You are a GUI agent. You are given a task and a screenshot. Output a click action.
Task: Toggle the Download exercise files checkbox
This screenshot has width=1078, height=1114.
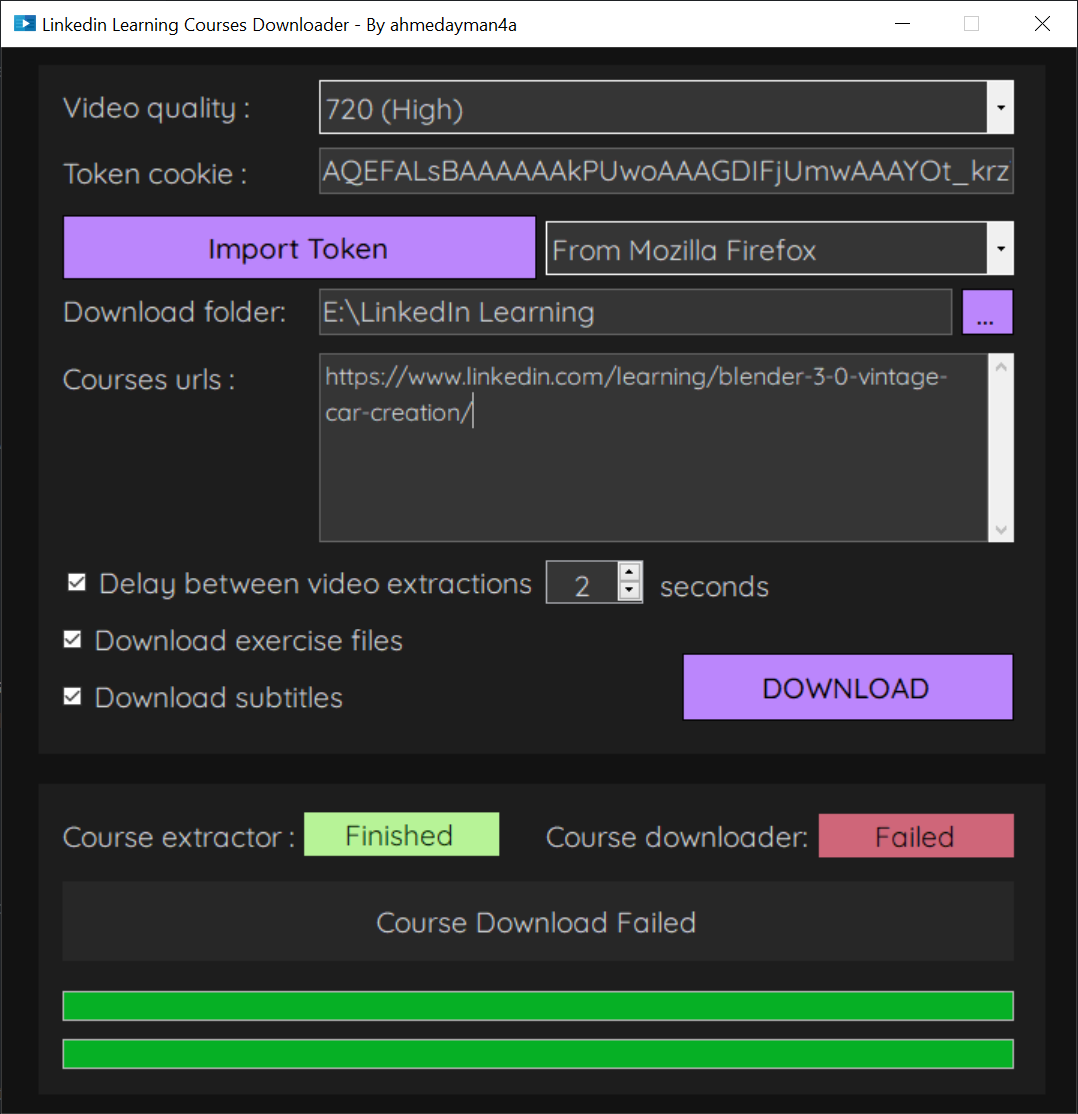[72, 639]
